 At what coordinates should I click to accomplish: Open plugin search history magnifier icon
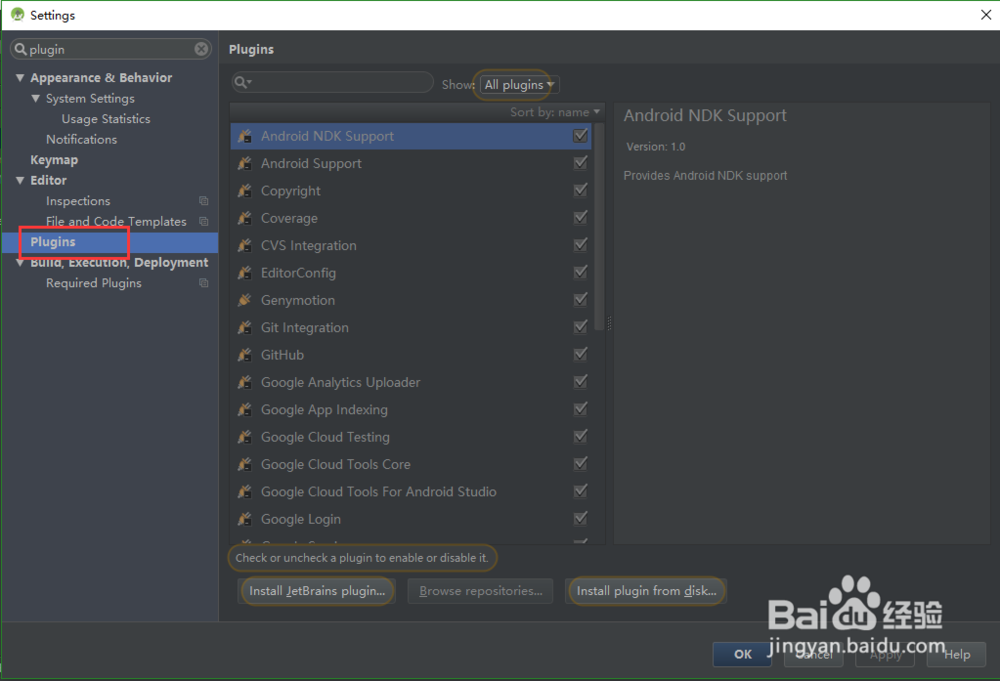point(243,82)
